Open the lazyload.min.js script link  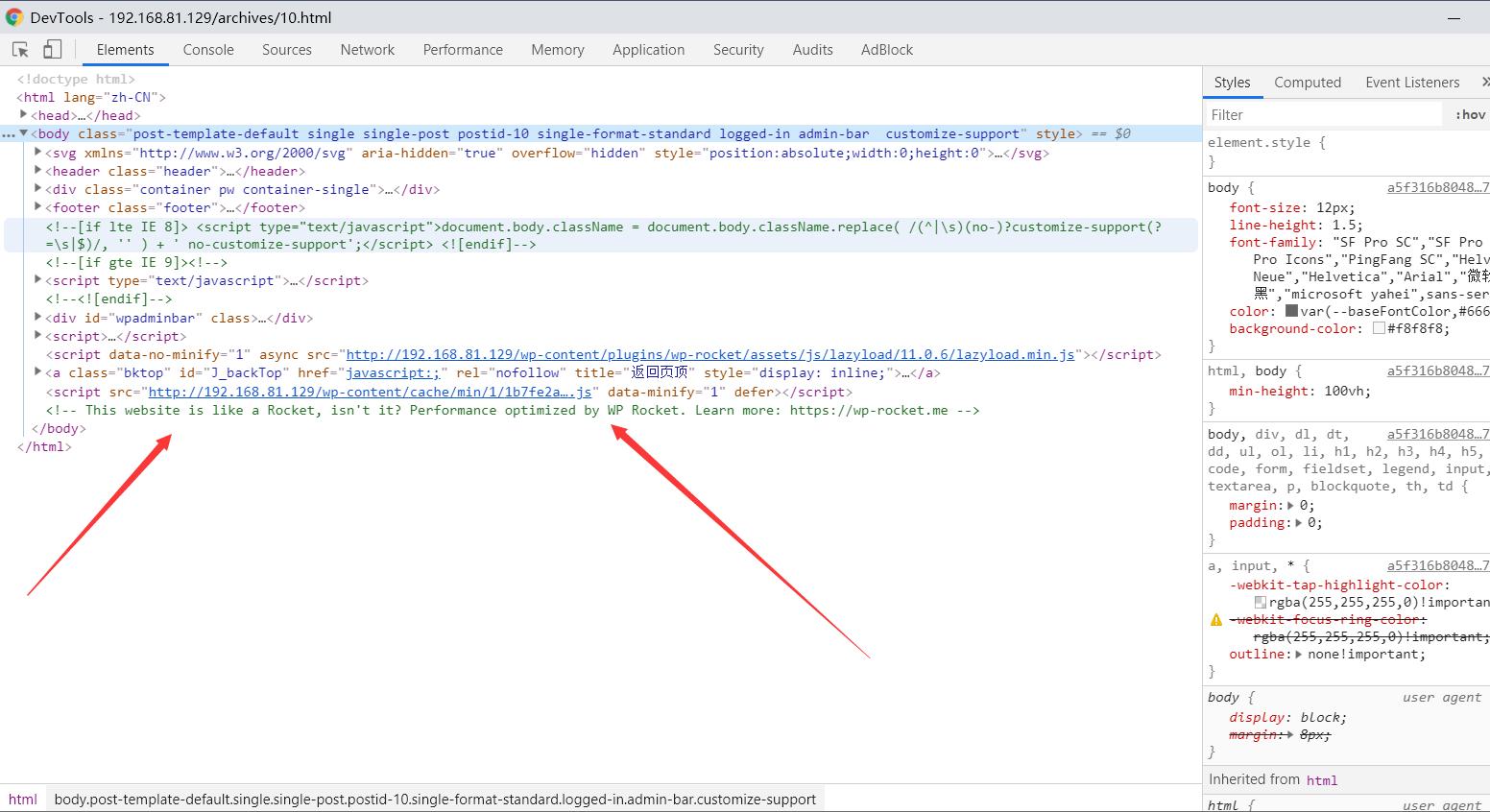click(709, 355)
